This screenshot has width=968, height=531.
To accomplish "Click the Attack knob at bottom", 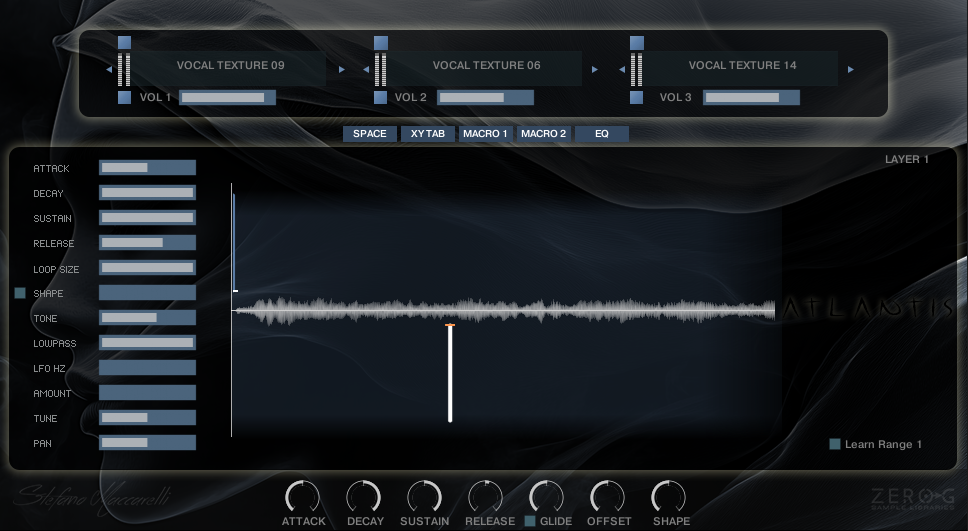I will [x=303, y=497].
